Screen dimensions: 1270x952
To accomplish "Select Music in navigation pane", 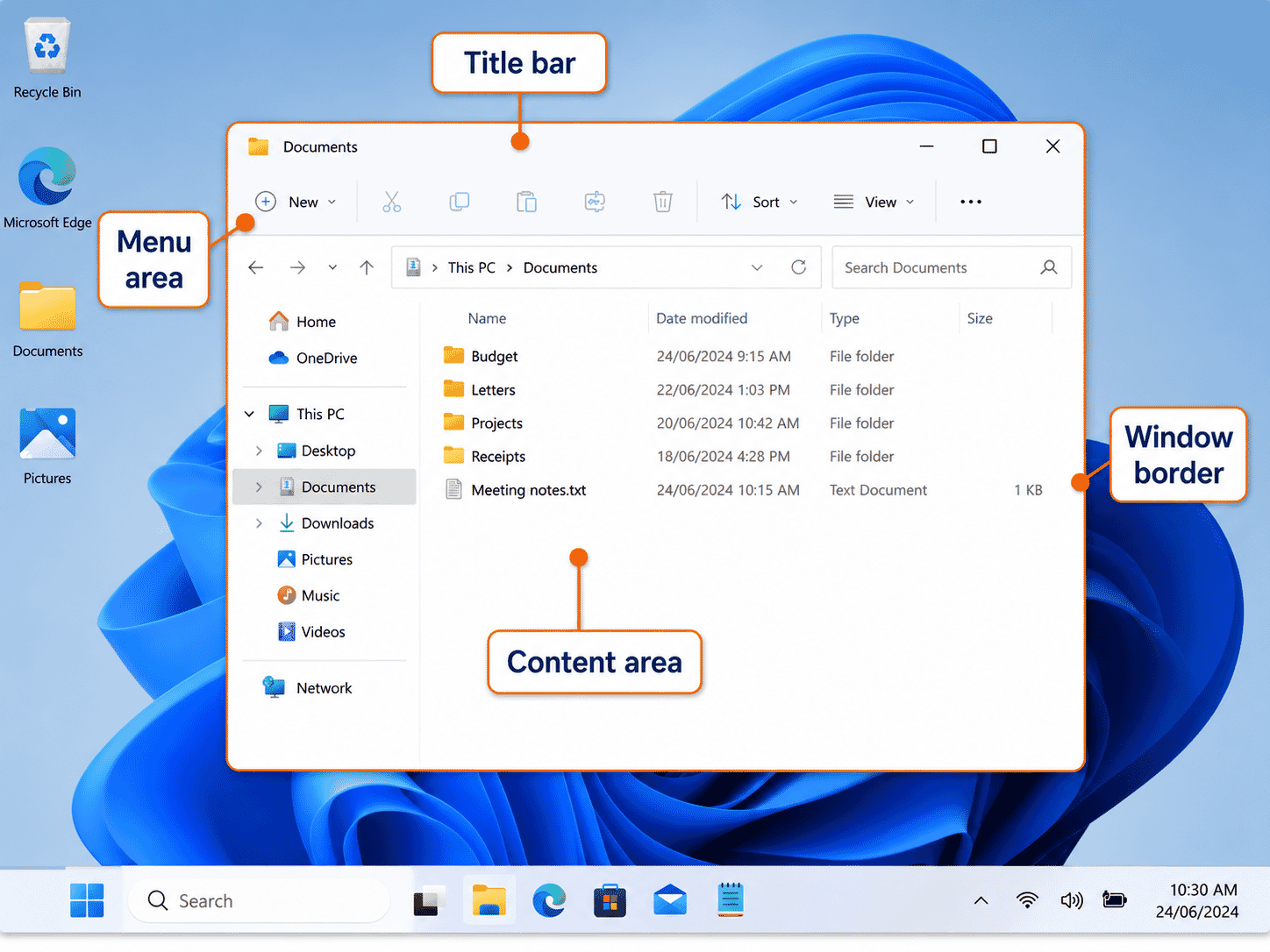I will (309, 595).
